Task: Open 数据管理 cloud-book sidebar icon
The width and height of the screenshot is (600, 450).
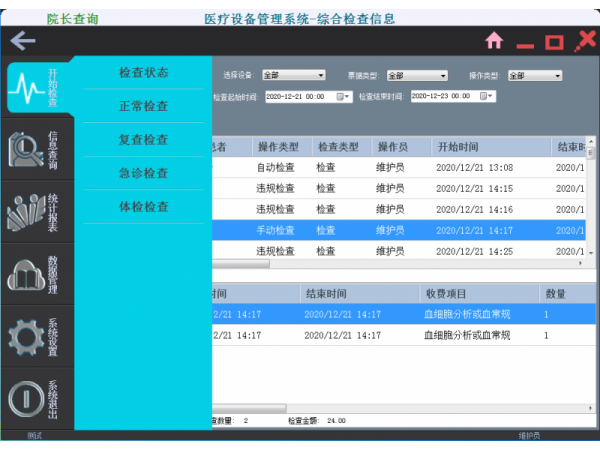Action: point(27,273)
